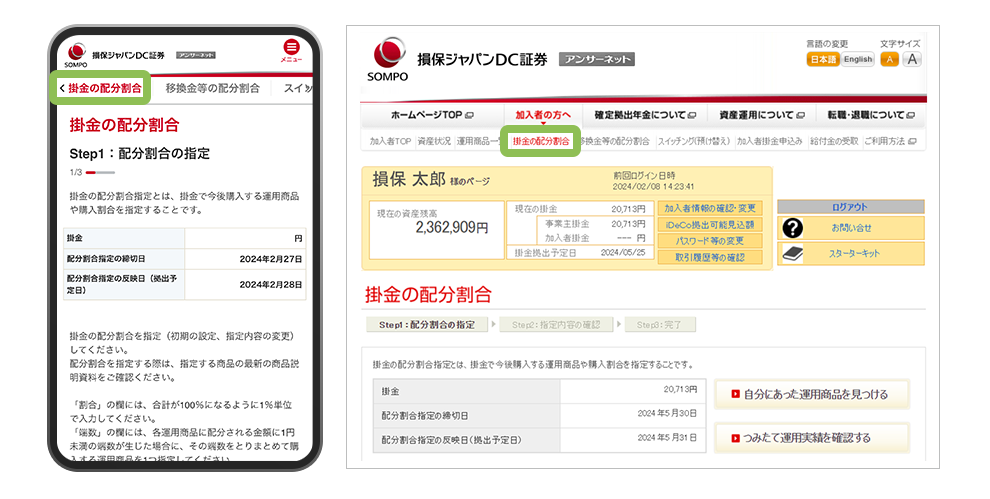The width and height of the screenshot is (990, 499).
Task: Click the question mark inquiry icon
Action: 792,228
